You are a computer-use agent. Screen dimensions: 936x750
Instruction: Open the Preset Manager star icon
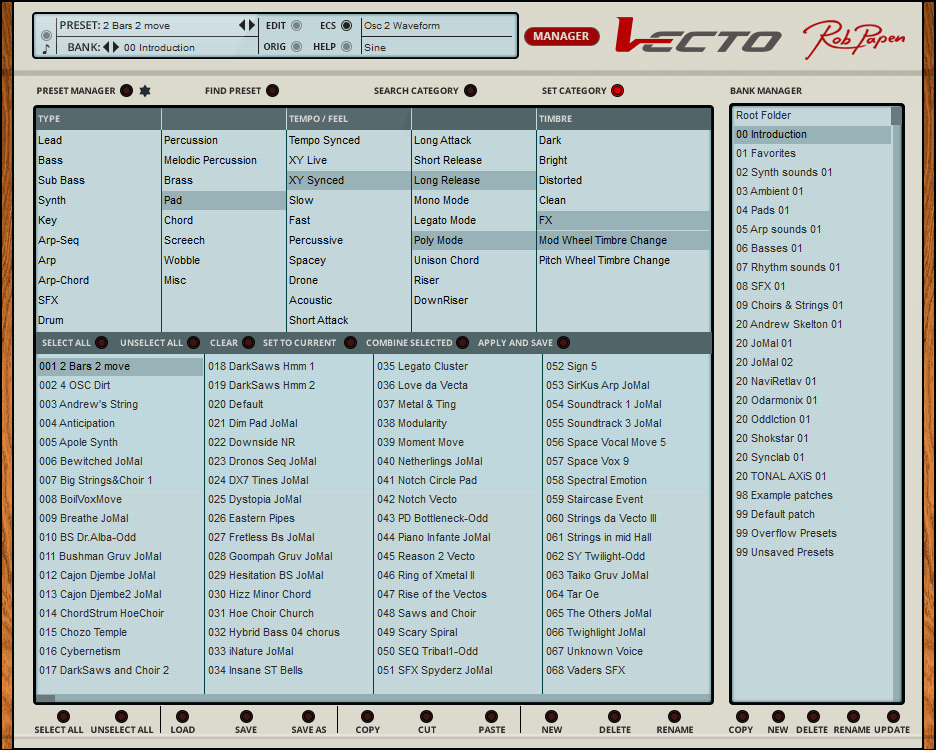pos(143,90)
